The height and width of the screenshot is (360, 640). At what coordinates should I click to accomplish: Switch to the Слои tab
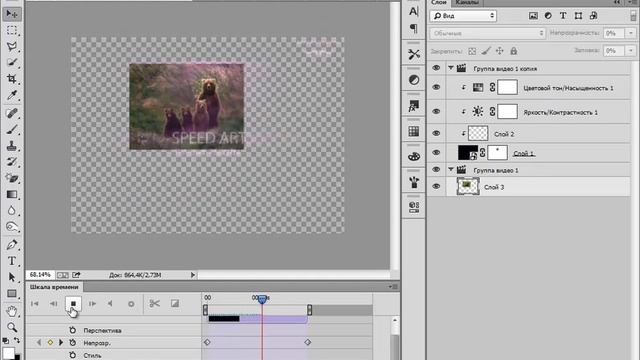(439, 3)
